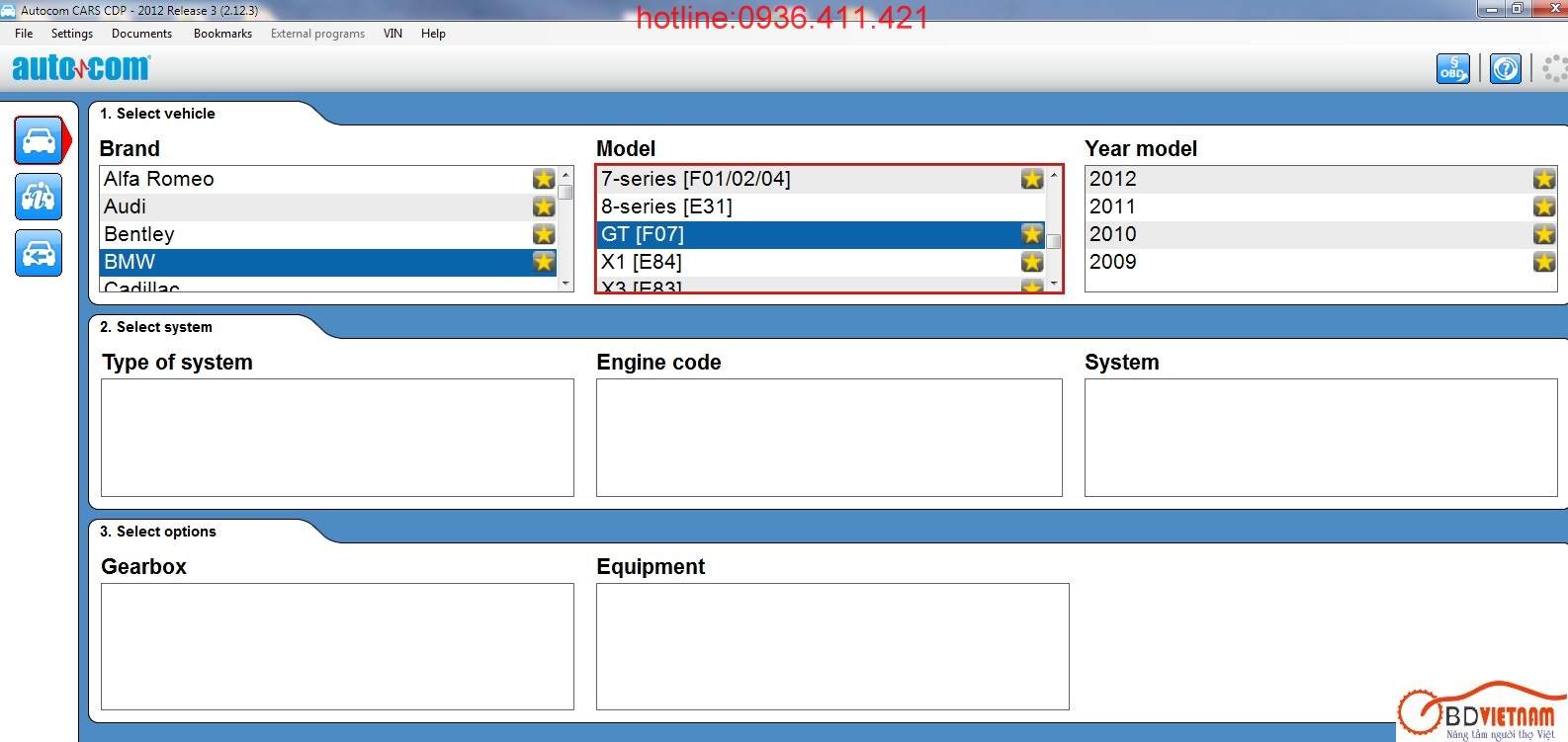
Task: Select 8-series [E31] model
Action: (x=821, y=206)
